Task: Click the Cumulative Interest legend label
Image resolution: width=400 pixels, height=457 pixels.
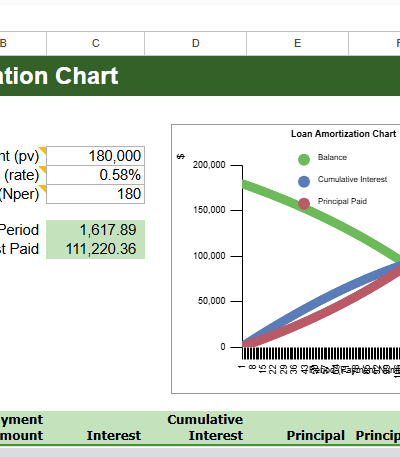Action: (352, 179)
